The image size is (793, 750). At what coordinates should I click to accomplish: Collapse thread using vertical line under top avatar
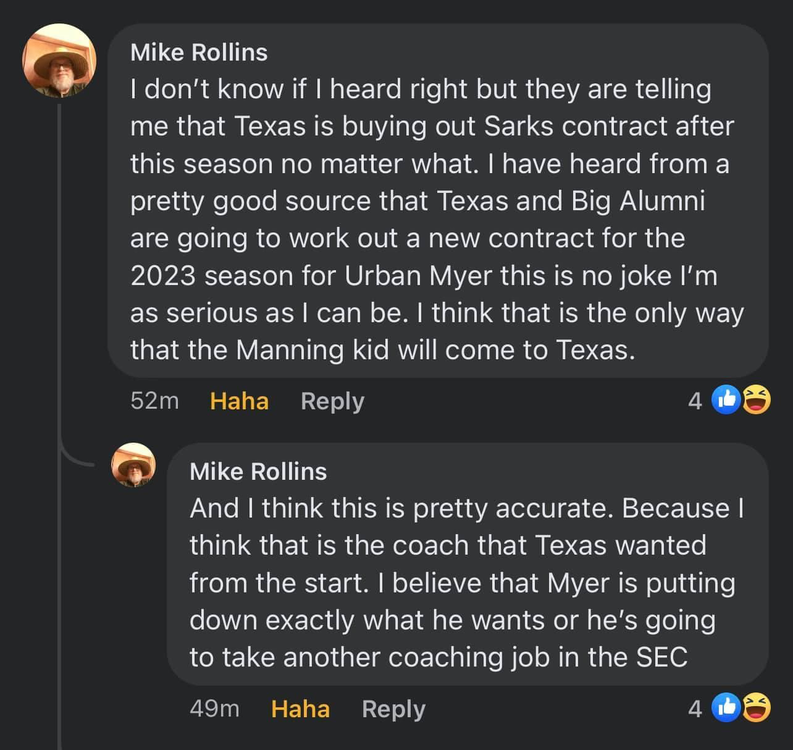[x=60, y=300]
